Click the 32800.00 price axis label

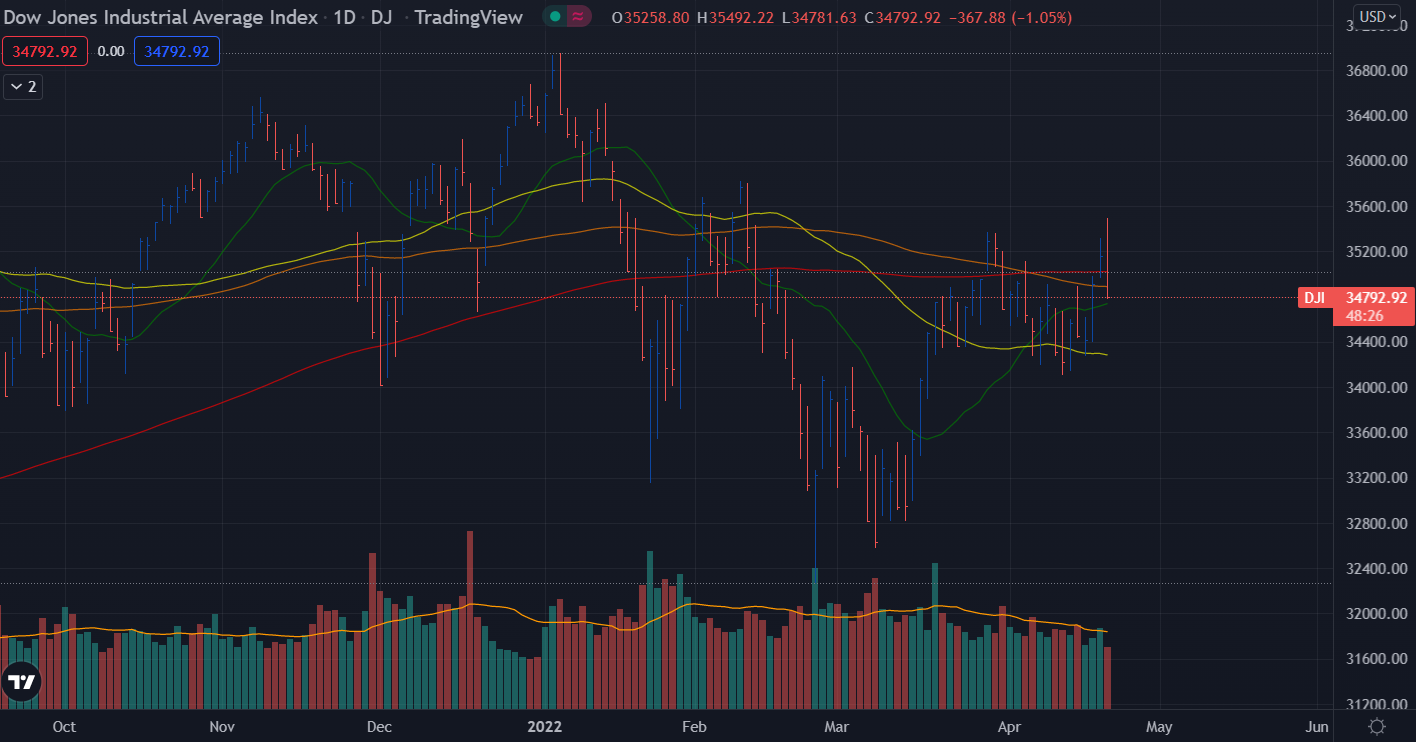pos(1376,524)
